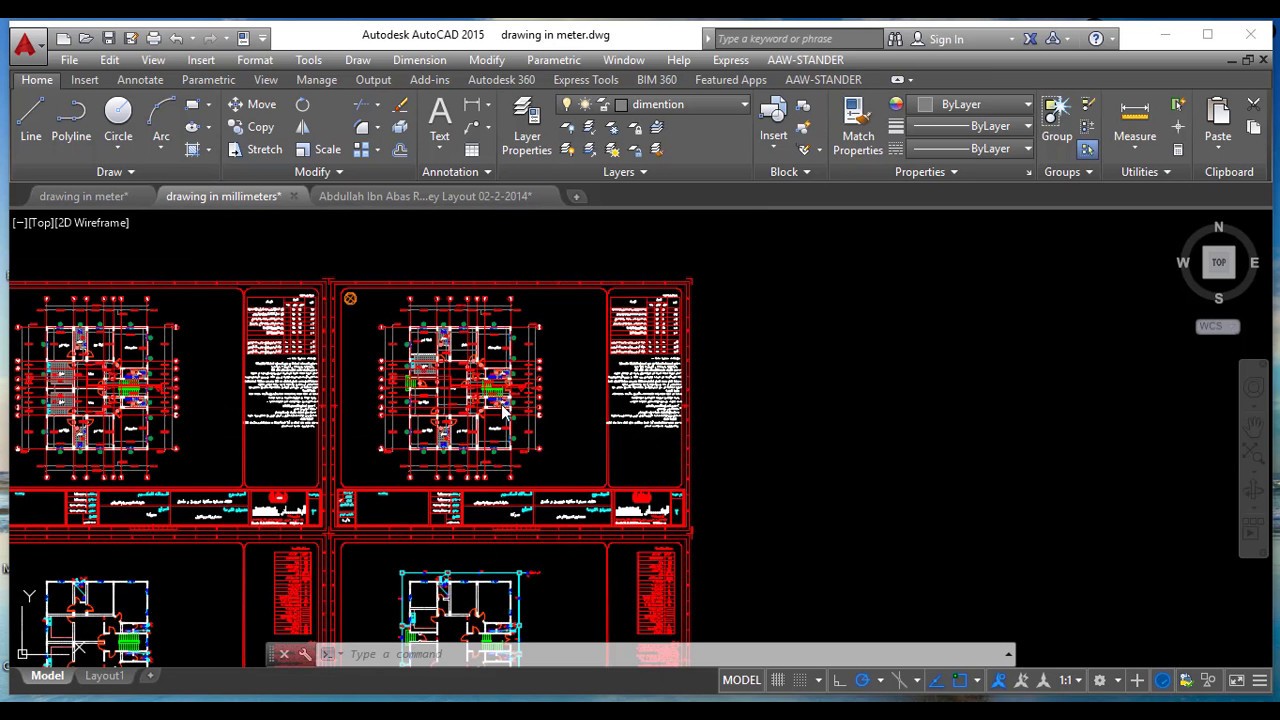The width and height of the screenshot is (1280, 720).
Task: Click the Insert block tool
Action: 773,121
